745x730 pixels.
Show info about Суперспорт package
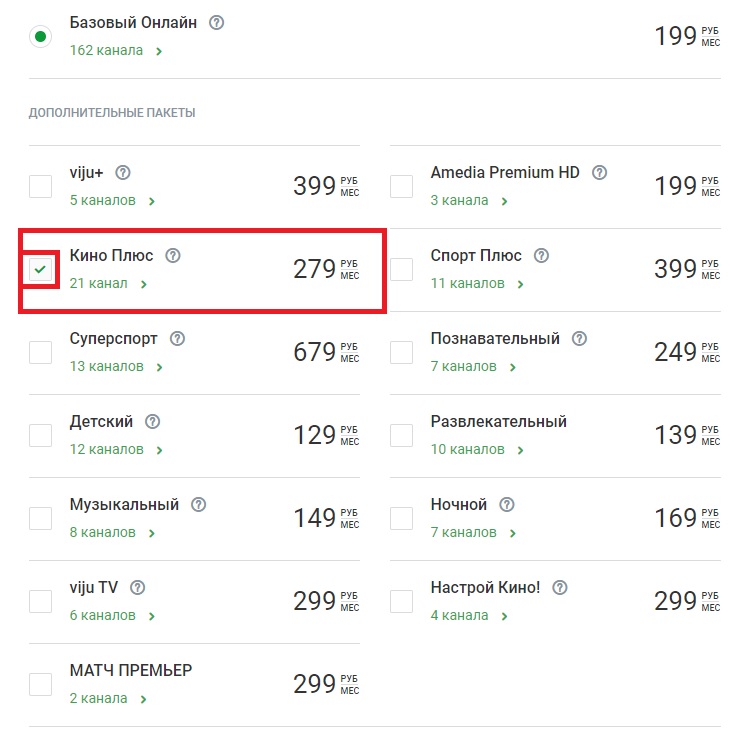[x=178, y=339]
